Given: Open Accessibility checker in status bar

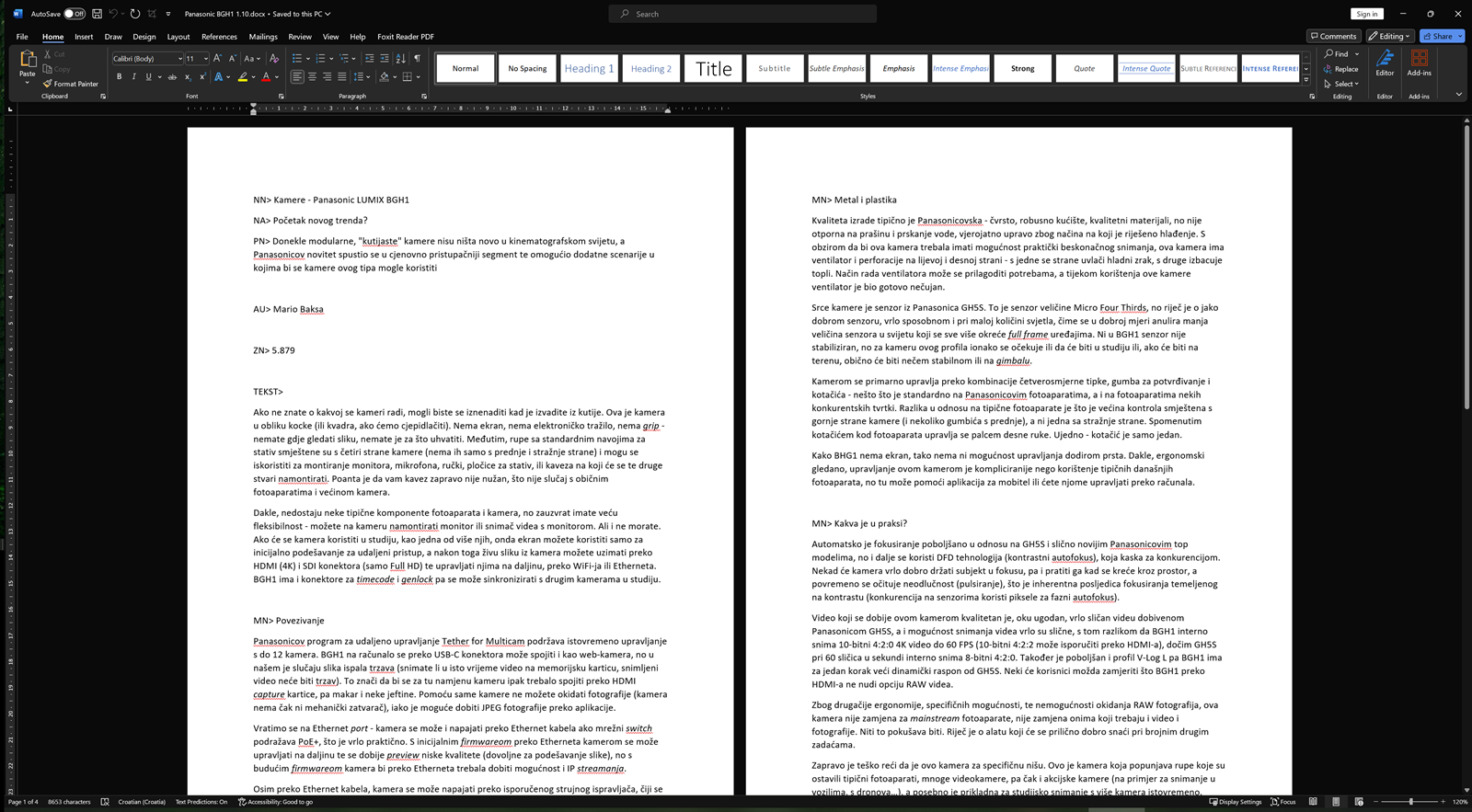Looking at the screenshot, I should coord(275,802).
